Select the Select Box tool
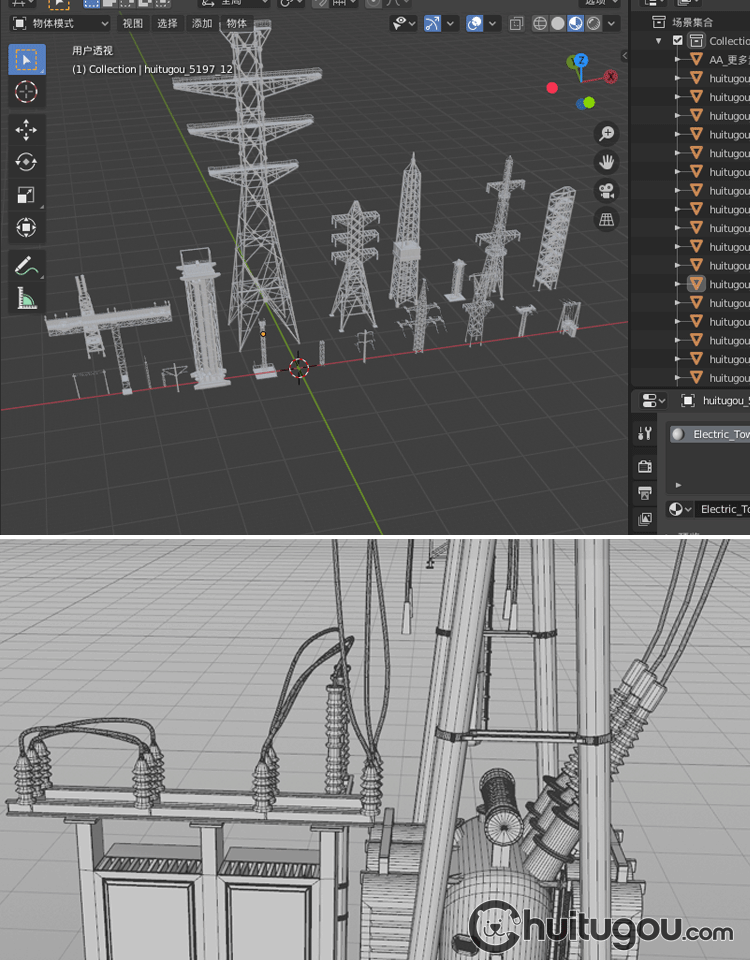The height and width of the screenshot is (960, 750). point(27,59)
